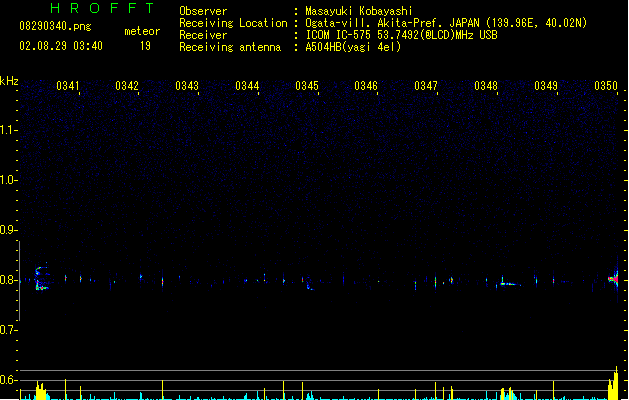Click the 0344 time marker
629x400 pixels.
tap(247, 86)
